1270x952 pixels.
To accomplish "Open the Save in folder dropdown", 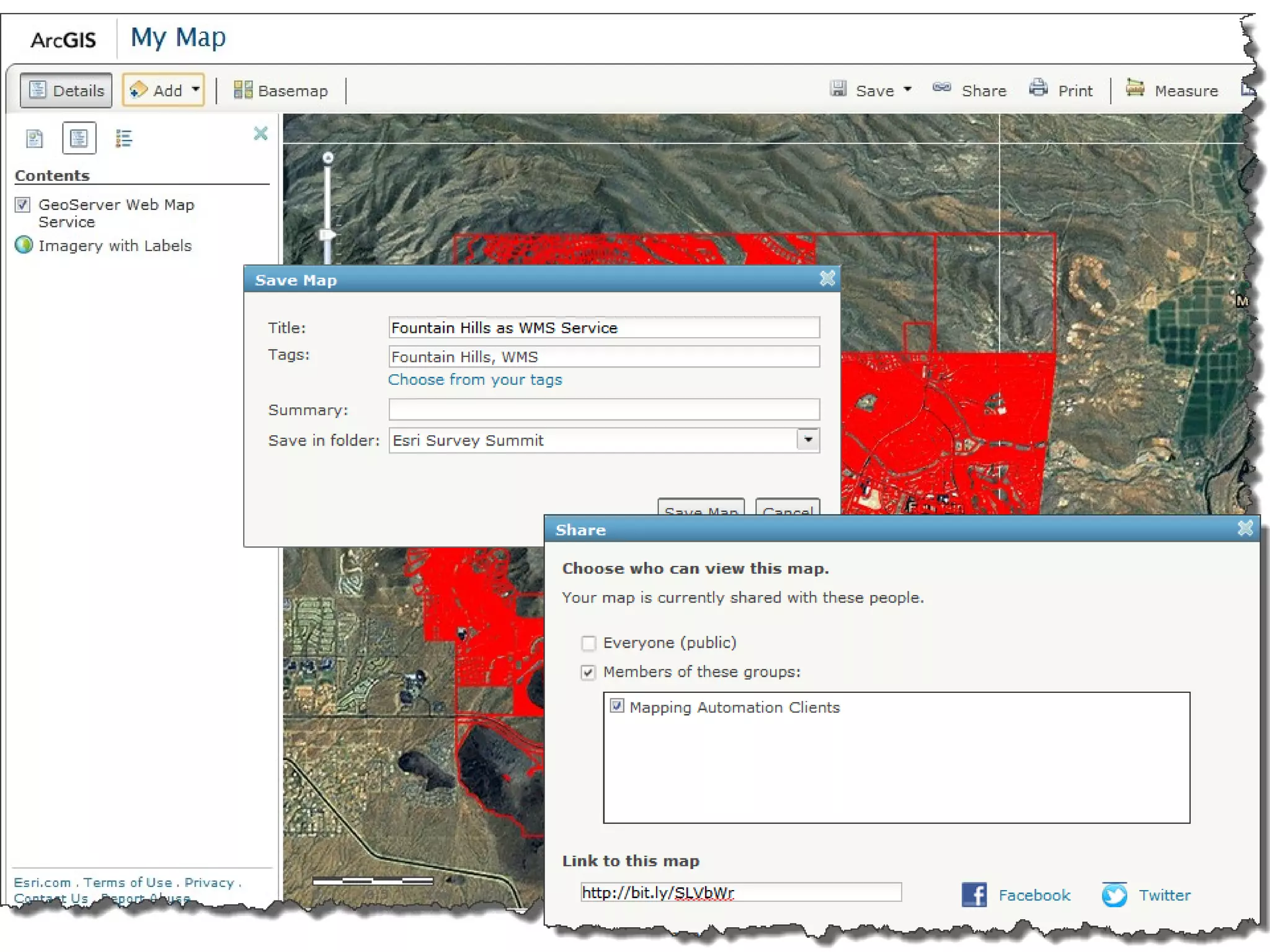I will point(807,440).
